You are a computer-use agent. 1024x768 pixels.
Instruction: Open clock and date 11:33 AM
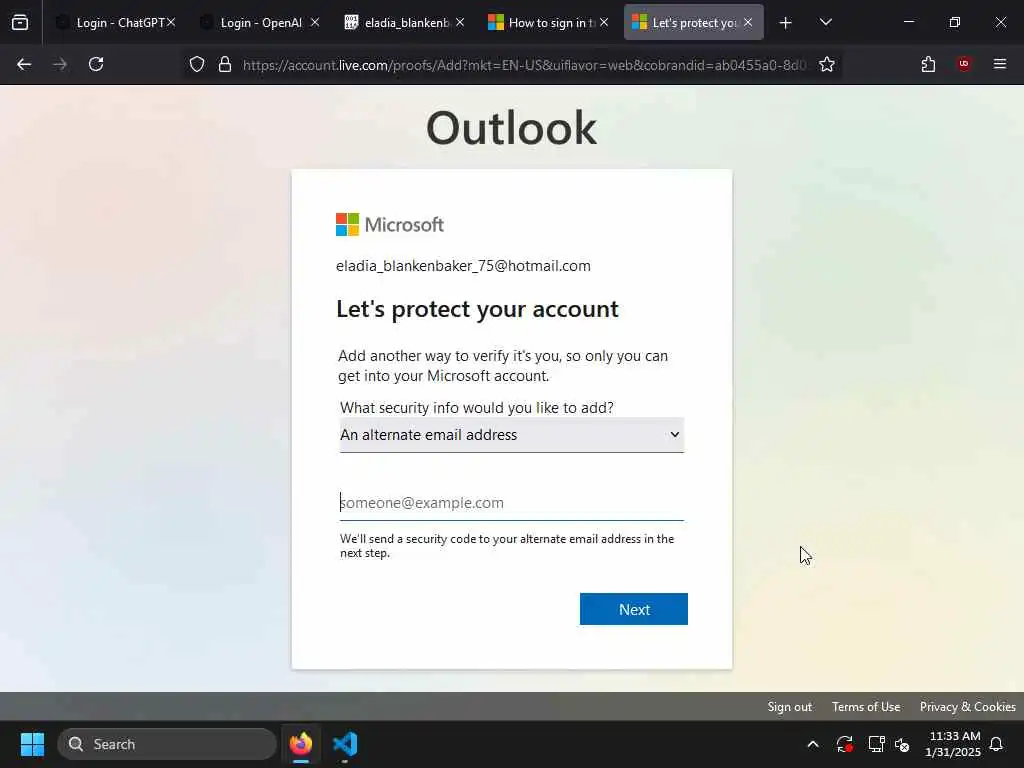[952, 744]
